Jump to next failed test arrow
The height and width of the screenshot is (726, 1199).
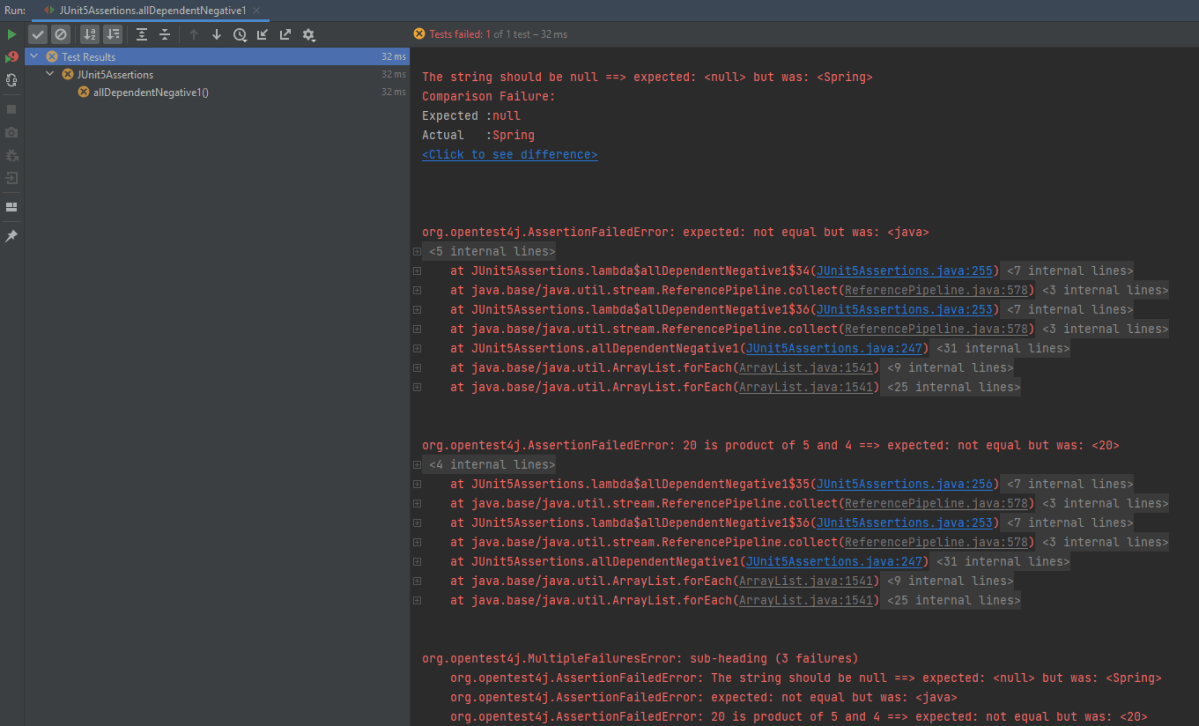tap(217, 34)
